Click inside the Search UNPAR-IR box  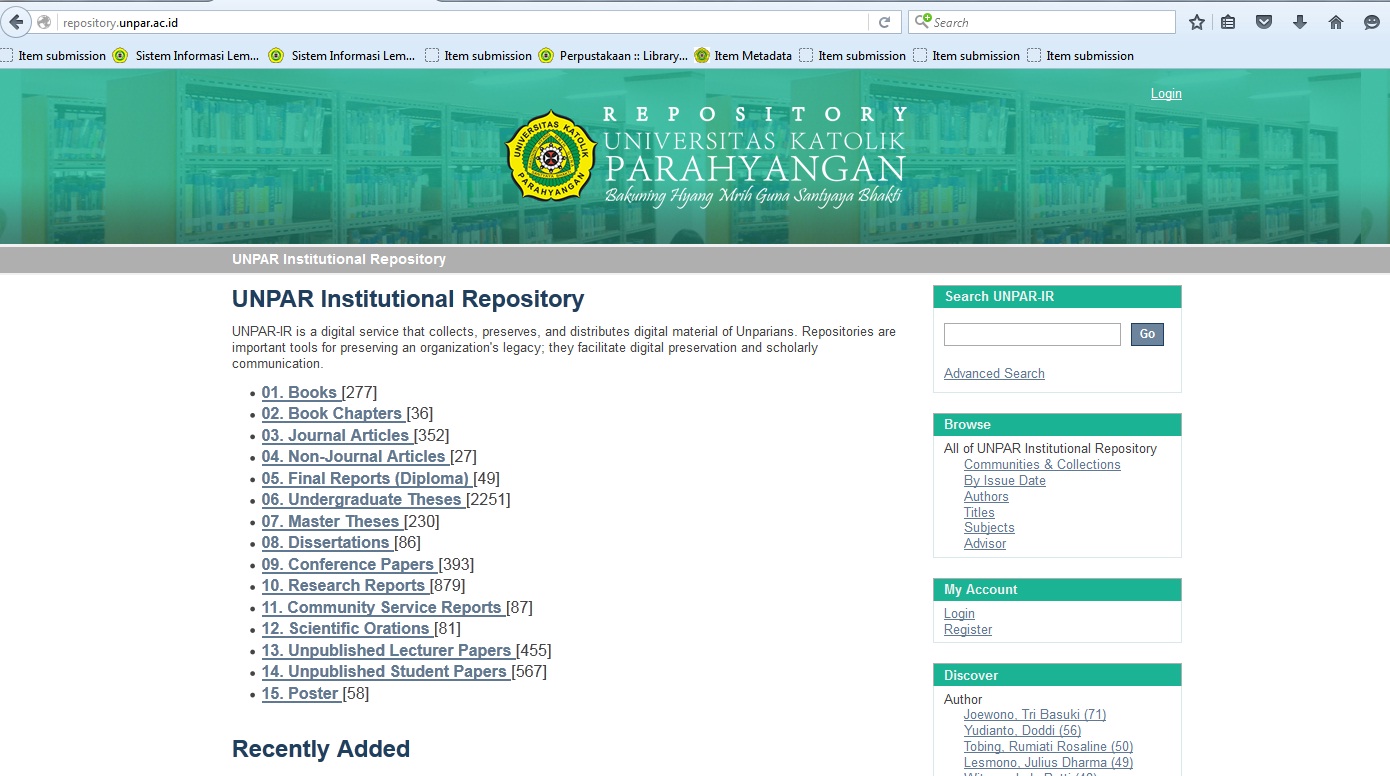tap(1031, 334)
